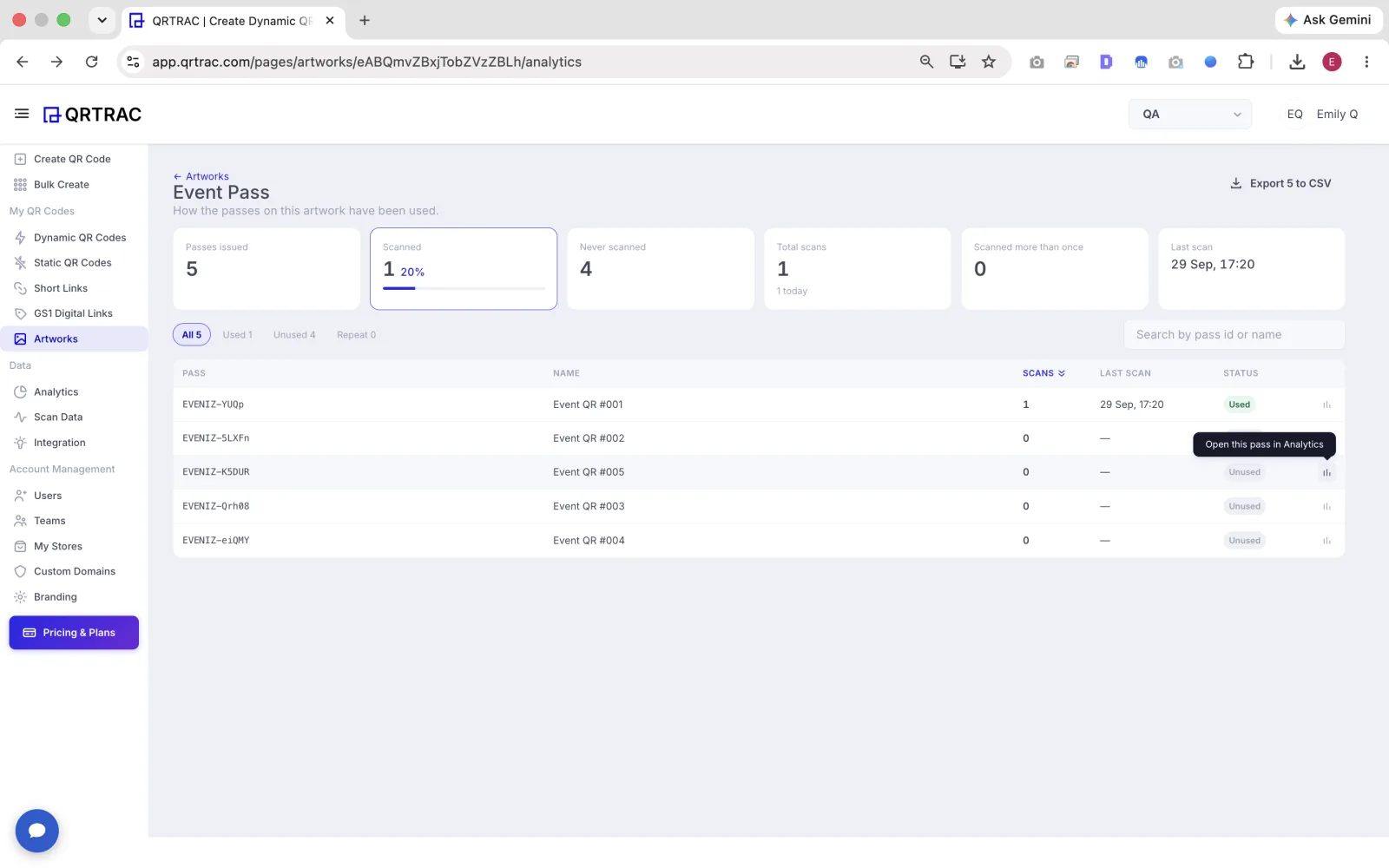
Task: Toggle the hamburger sidebar menu
Action: click(x=22, y=114)
